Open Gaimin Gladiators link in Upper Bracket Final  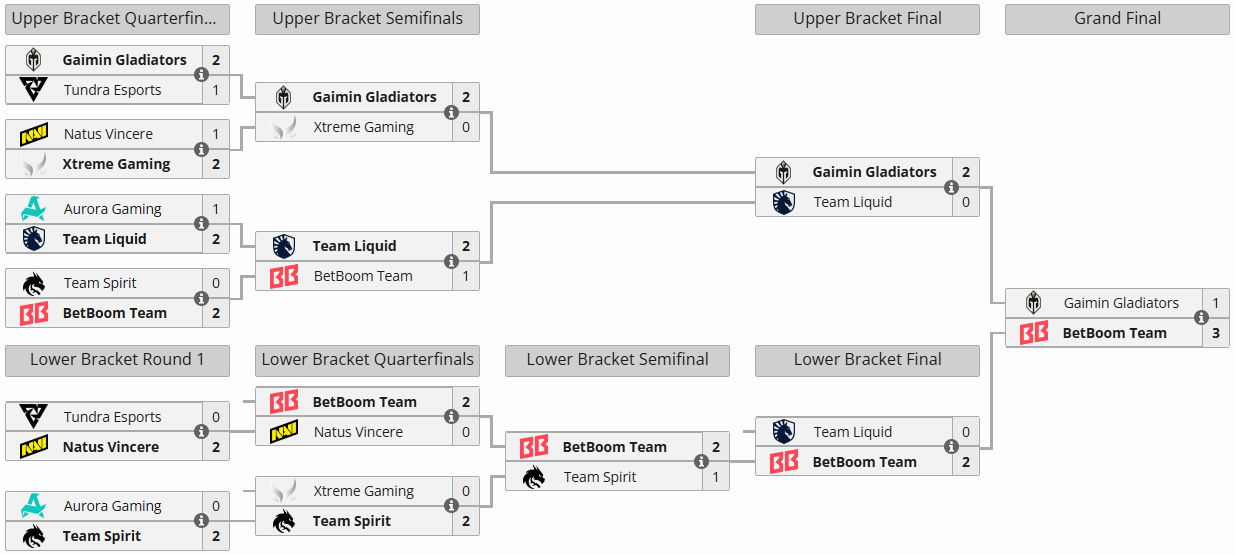pos(874,172)
